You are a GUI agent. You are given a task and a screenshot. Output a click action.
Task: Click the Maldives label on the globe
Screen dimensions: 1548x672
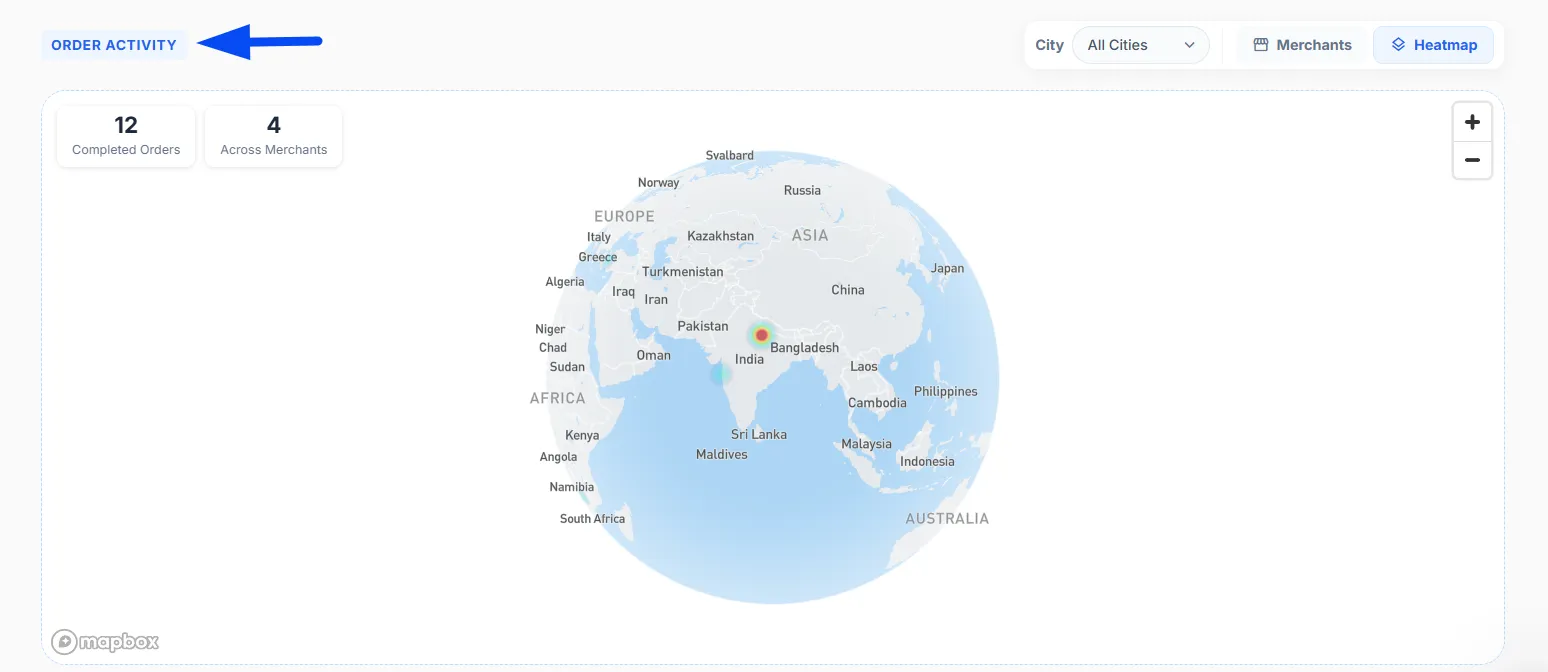(722, 454)
